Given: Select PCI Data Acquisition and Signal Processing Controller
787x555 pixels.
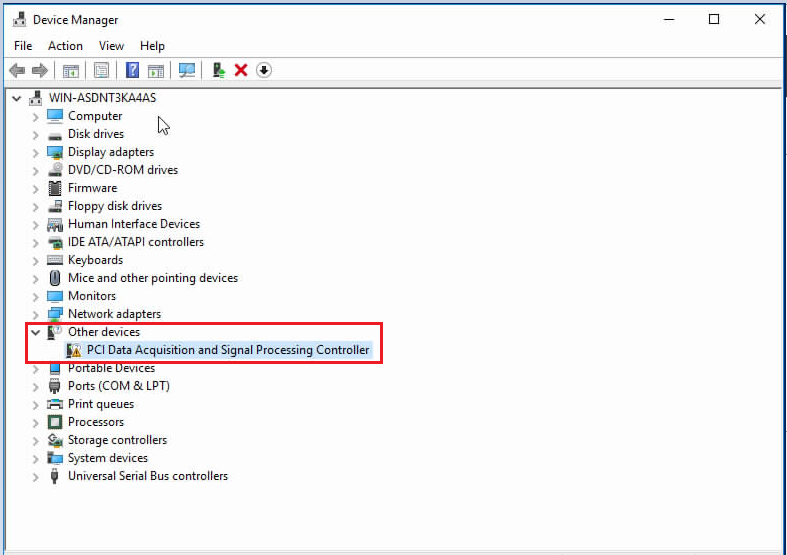Looking at the screenshot, I should (228, 350).
